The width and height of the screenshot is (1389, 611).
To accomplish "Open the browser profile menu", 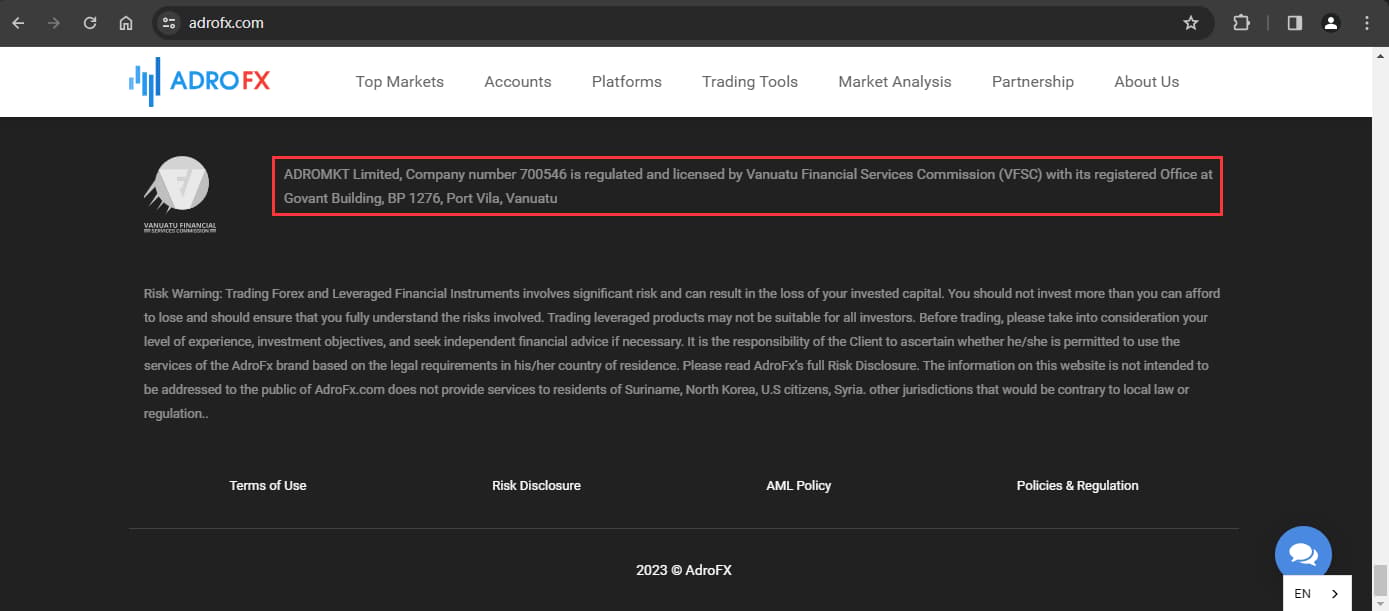I will click(x=1330, y=23).
